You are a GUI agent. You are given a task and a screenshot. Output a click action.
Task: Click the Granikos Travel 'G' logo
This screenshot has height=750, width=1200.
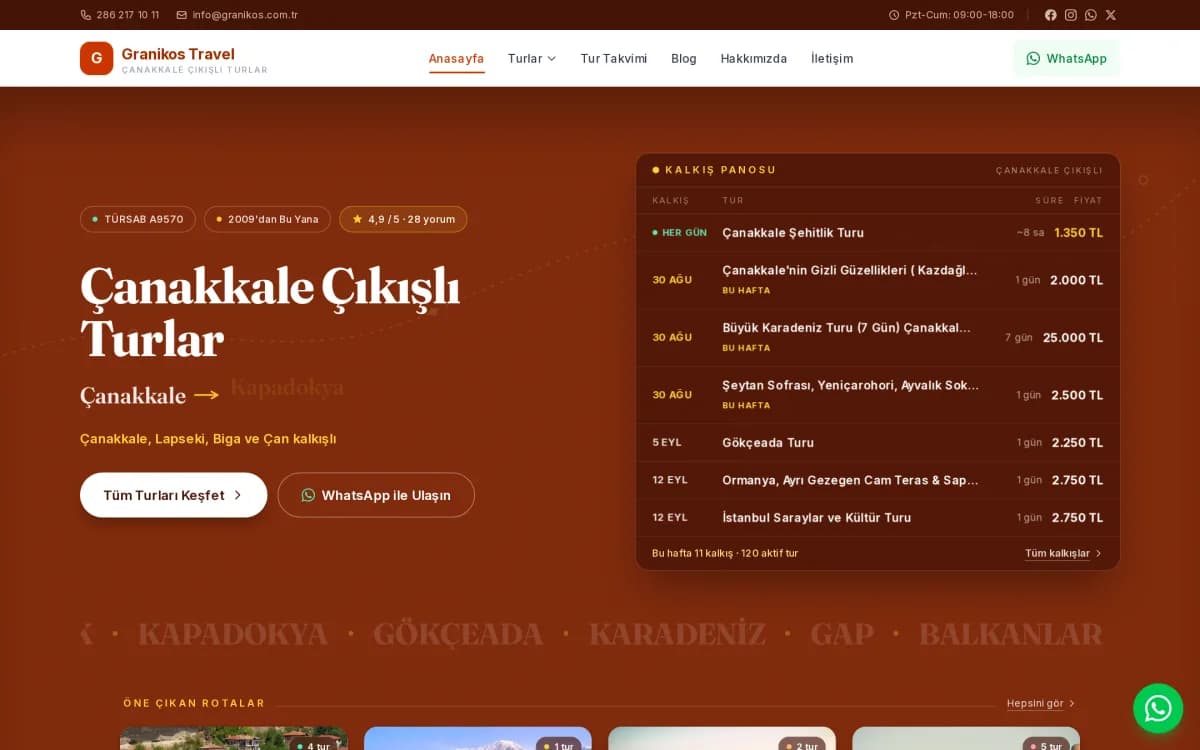point(96,58)
